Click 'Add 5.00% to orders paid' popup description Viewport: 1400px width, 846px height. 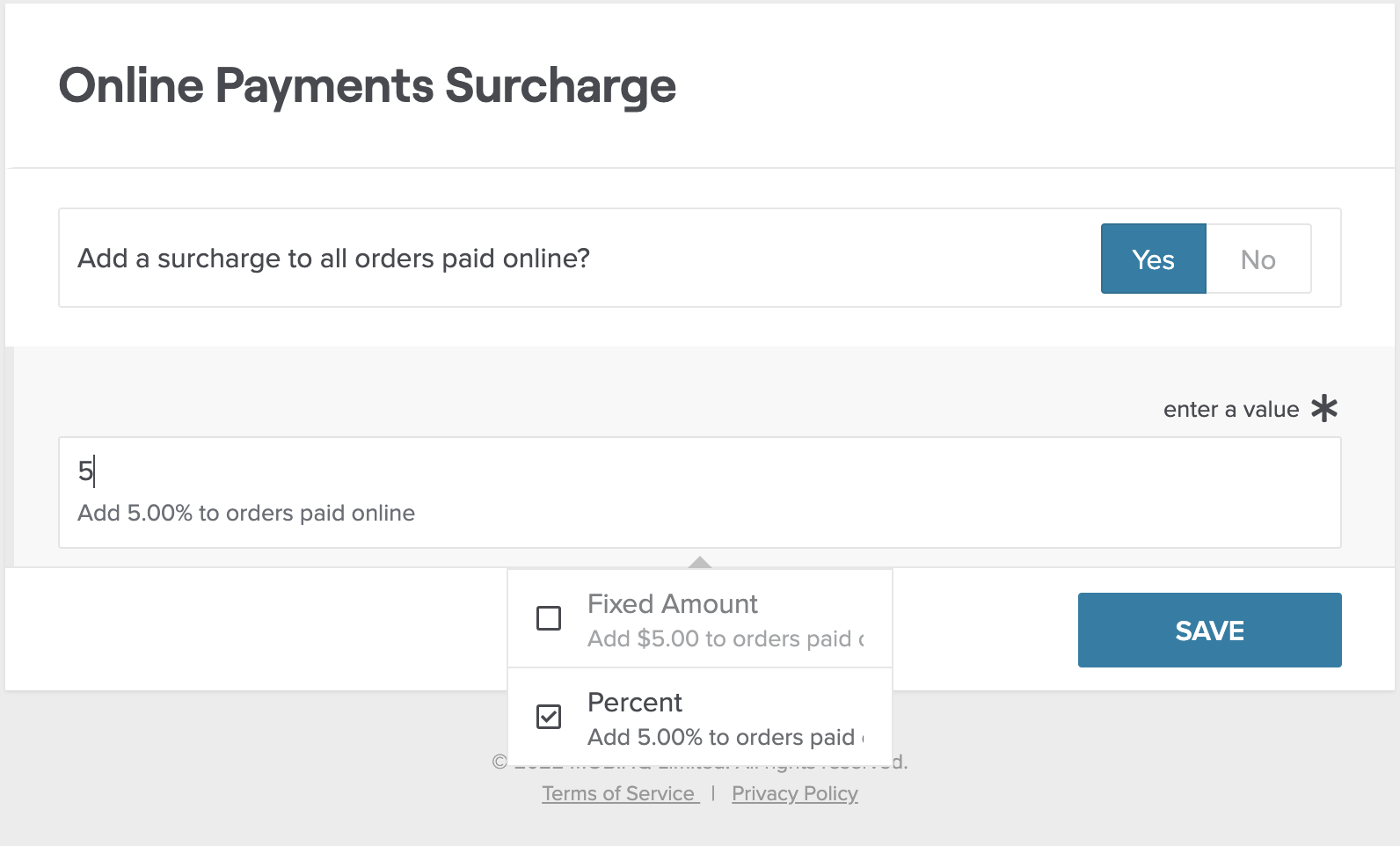[x=725, y=737]
